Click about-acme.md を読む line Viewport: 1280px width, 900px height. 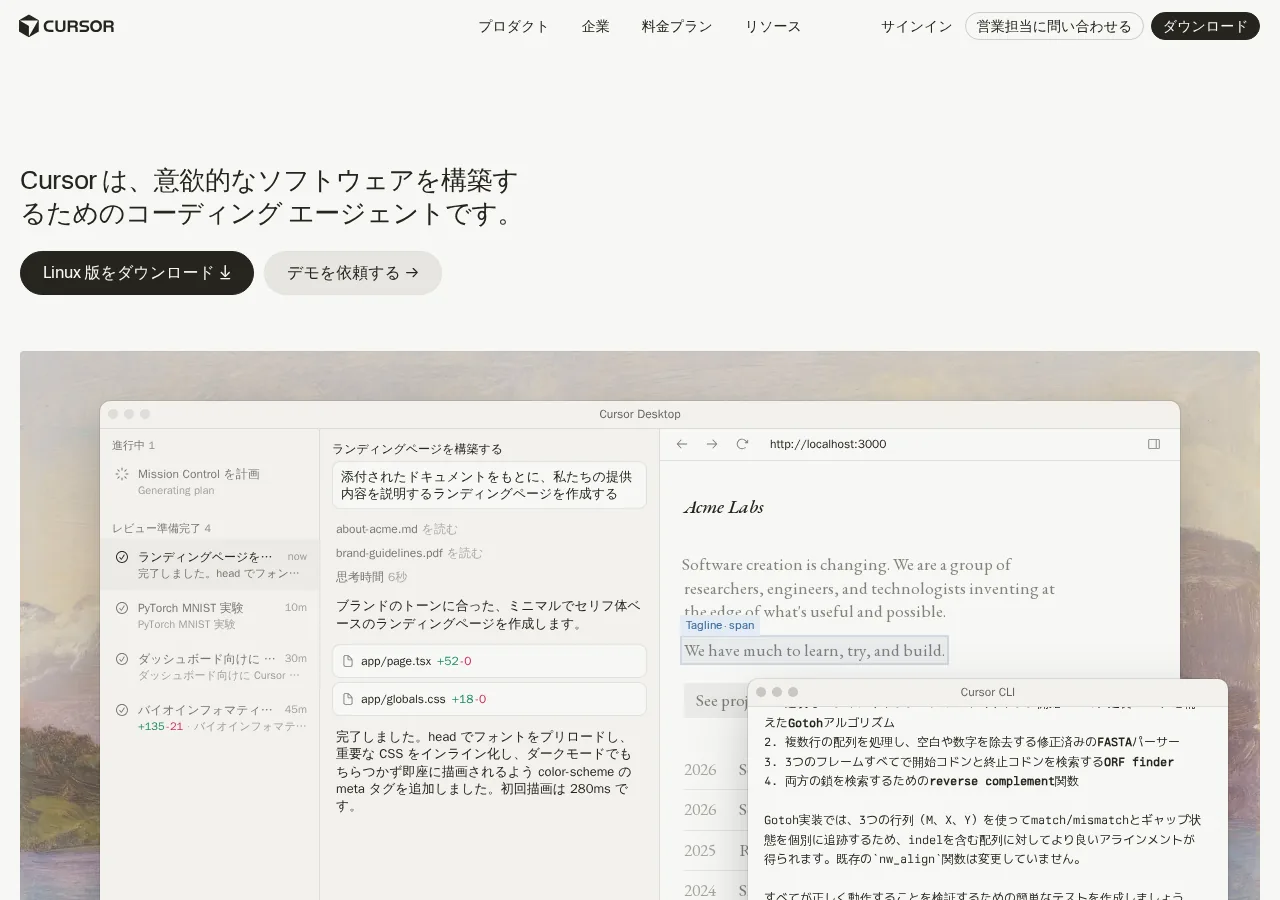[397, 529]
